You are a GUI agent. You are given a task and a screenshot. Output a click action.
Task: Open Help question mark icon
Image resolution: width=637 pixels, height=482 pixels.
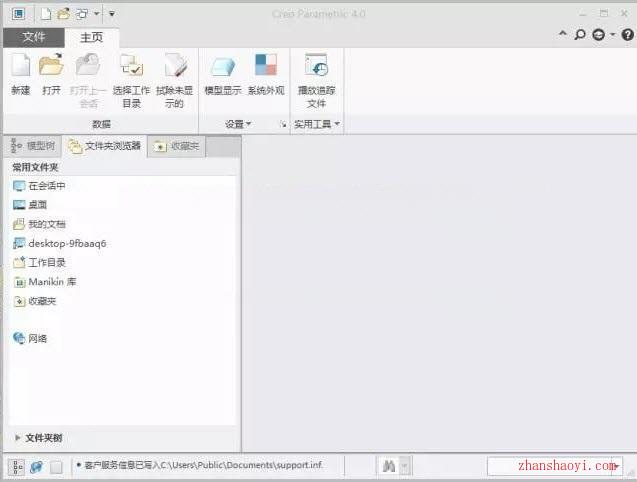(627, 35)
